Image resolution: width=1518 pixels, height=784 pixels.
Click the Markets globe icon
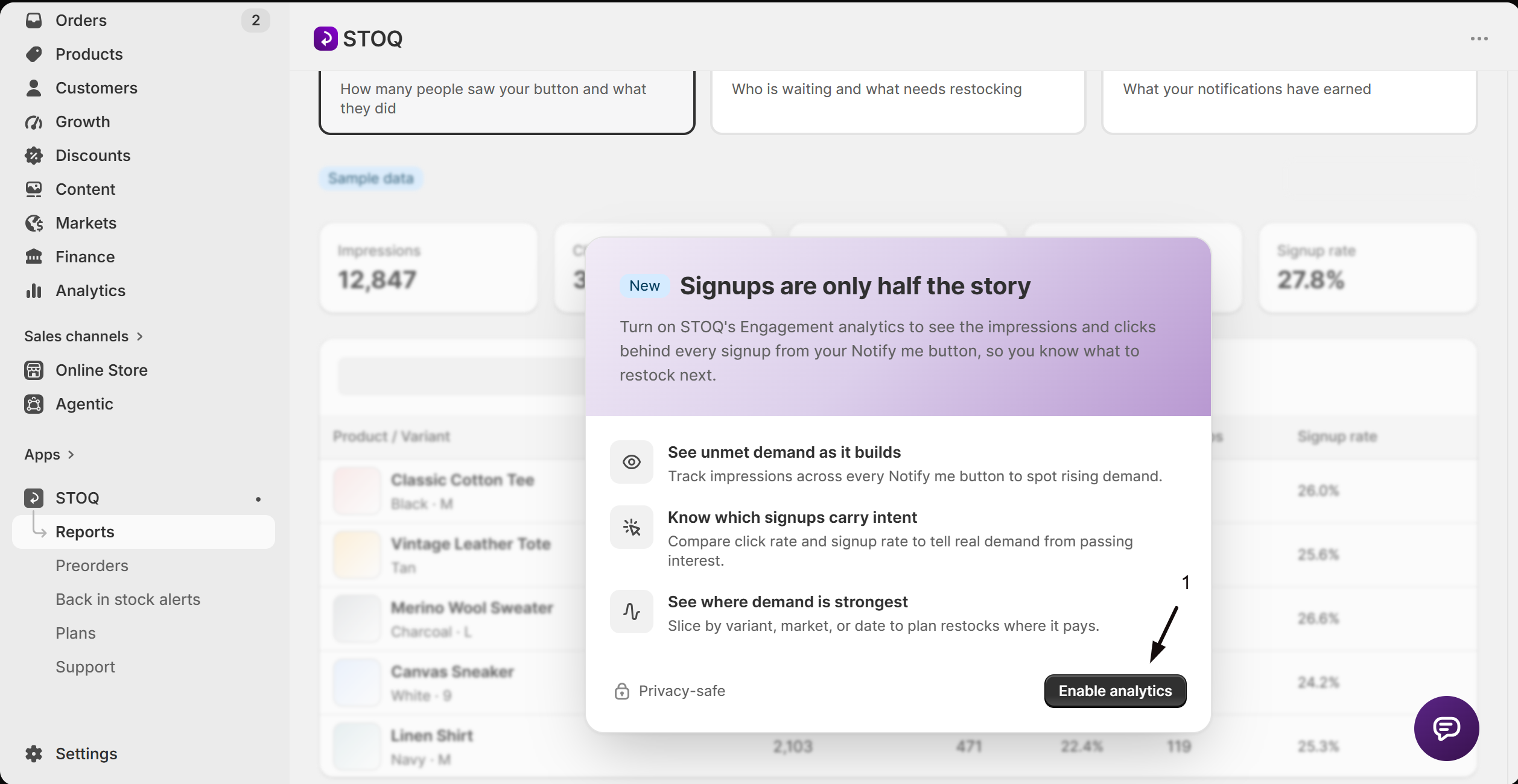click(34, 223)
